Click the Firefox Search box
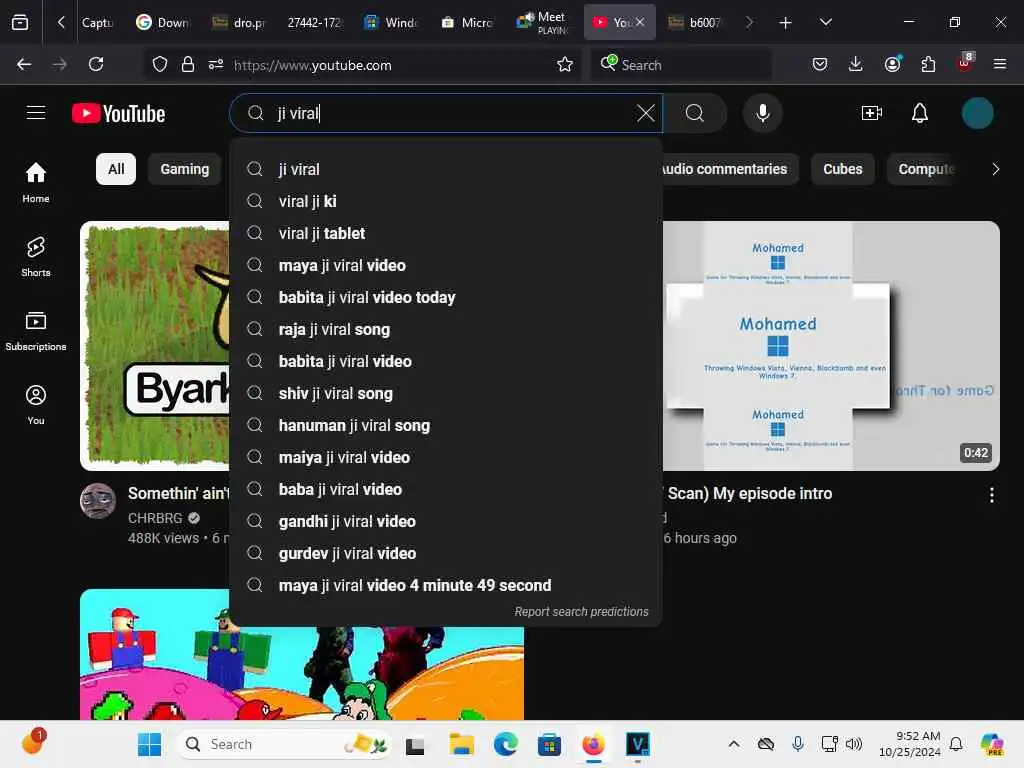 coord(680,65)
